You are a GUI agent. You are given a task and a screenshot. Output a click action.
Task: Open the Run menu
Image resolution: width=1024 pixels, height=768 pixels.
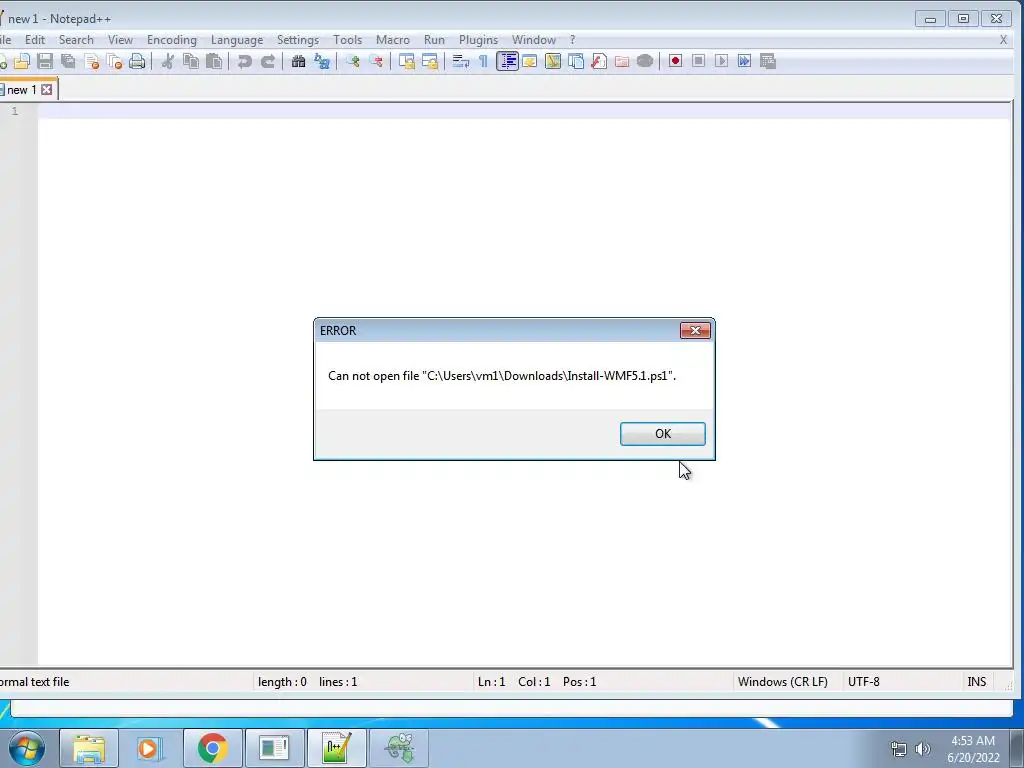(434, 40)
